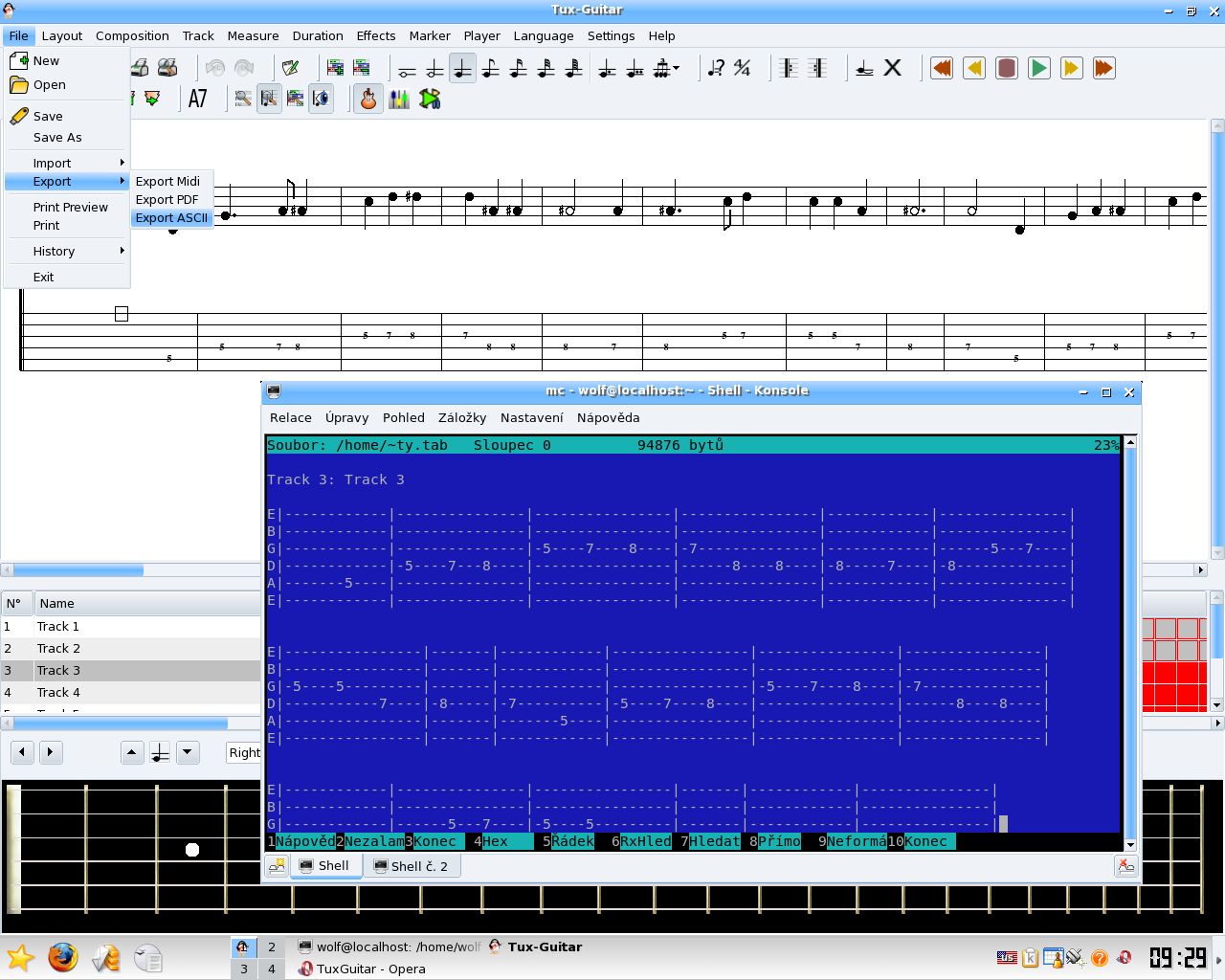Click Save As in File menu
1225x980 pixels.
pos(67,137)
